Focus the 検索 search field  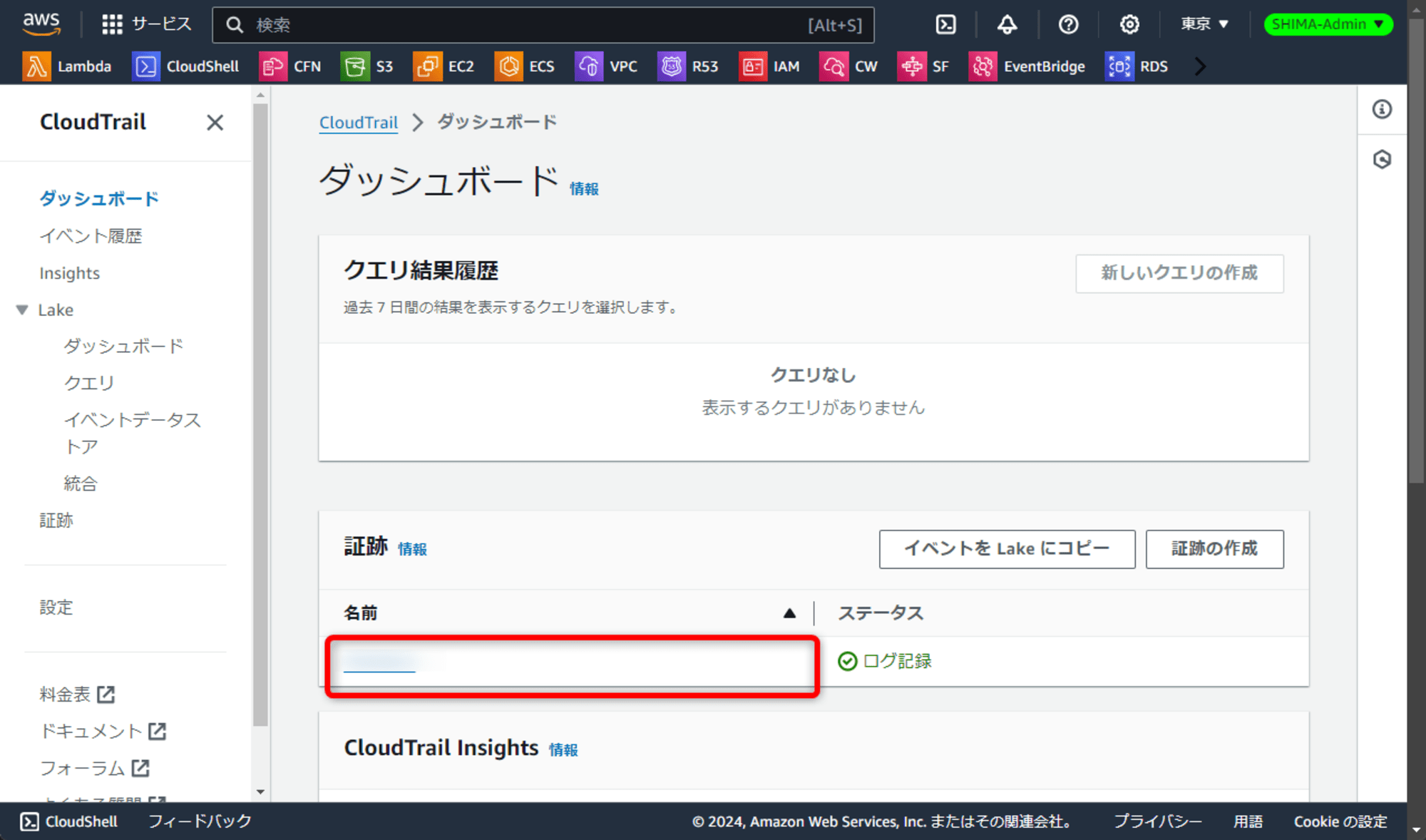coord(542,25)
